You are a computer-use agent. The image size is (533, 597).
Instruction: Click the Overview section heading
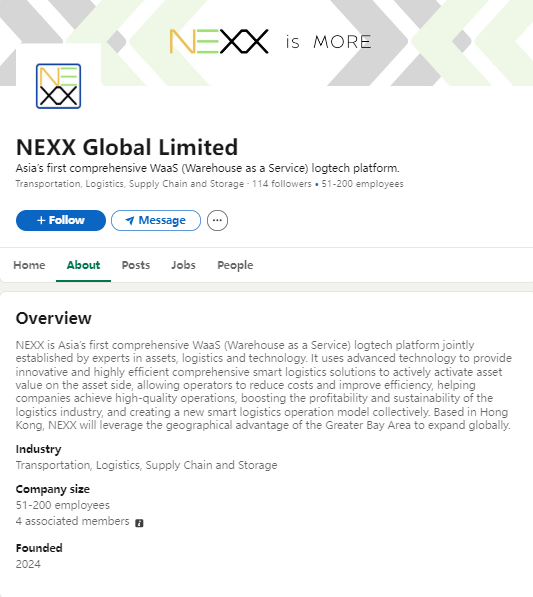coord(54,318)
